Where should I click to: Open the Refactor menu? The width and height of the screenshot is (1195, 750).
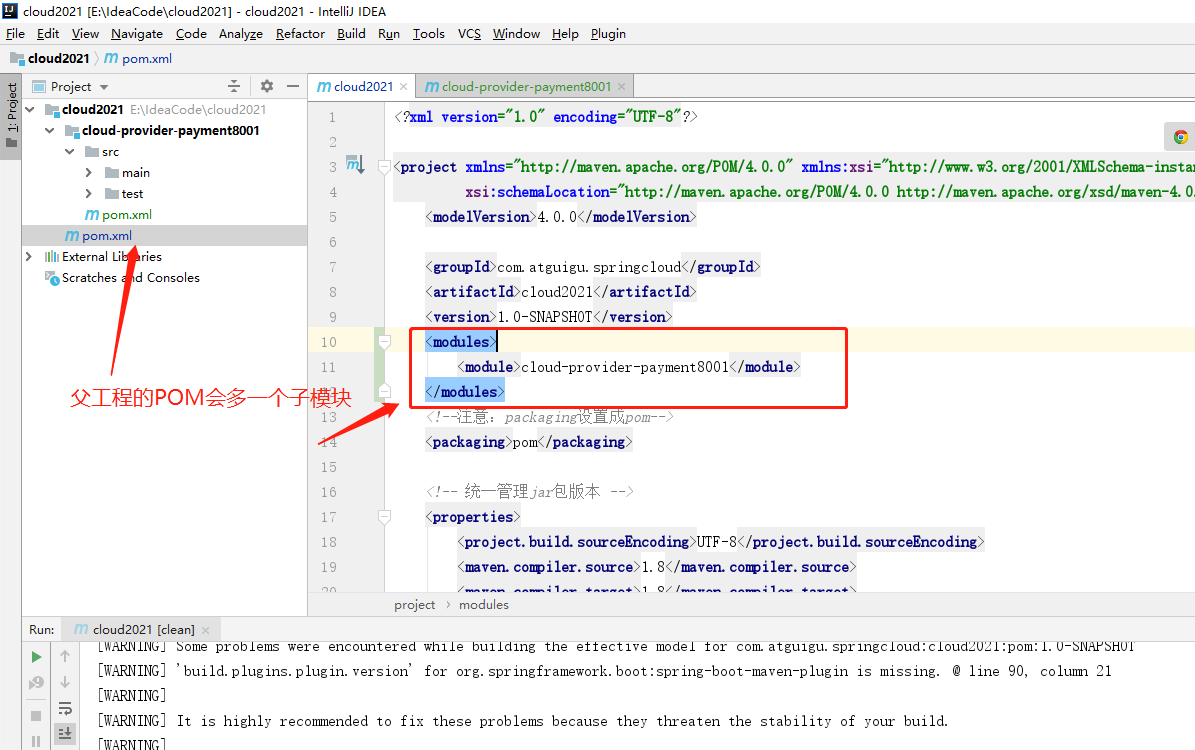pyautogui.click(x=300, y=34)
